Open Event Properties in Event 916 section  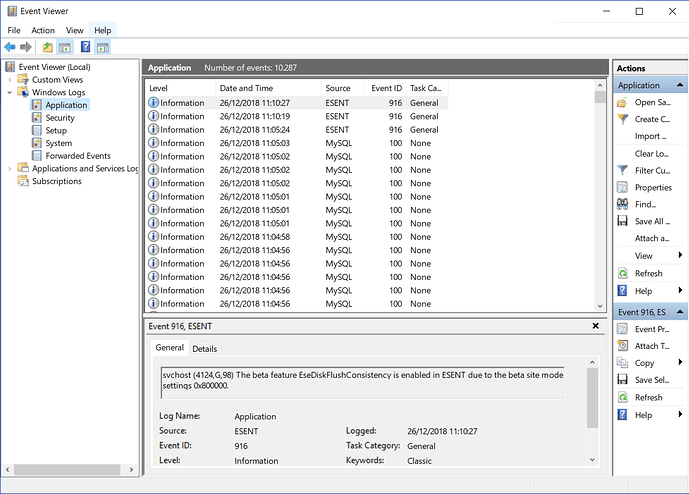point(652,329)
